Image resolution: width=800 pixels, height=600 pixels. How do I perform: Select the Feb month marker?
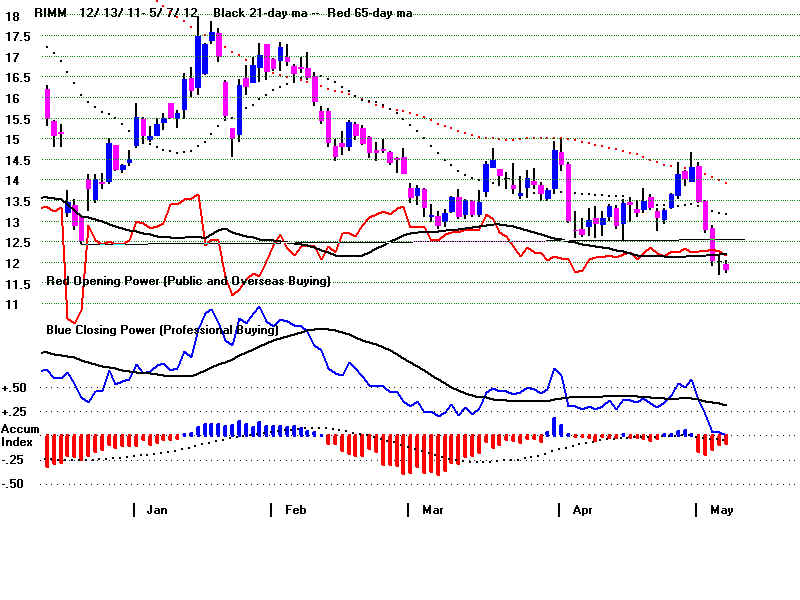(294, 509)
